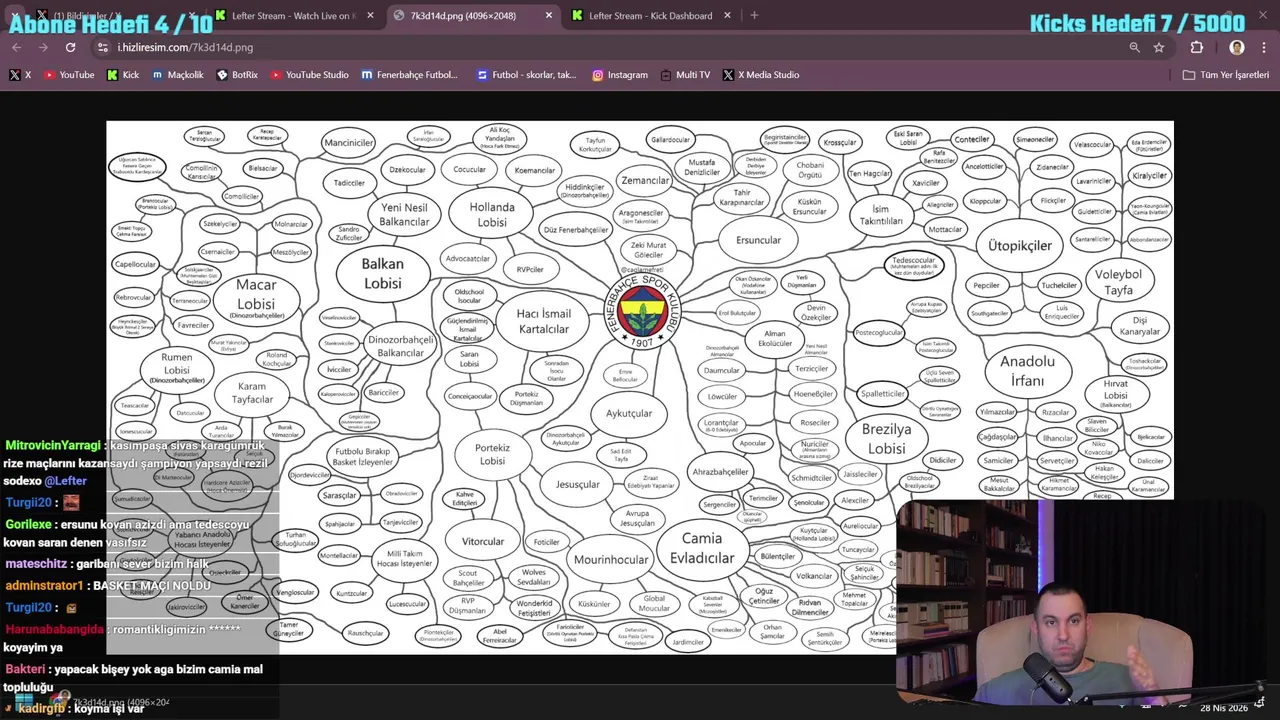Close the Kick Dashboard tab

[727, 15]
